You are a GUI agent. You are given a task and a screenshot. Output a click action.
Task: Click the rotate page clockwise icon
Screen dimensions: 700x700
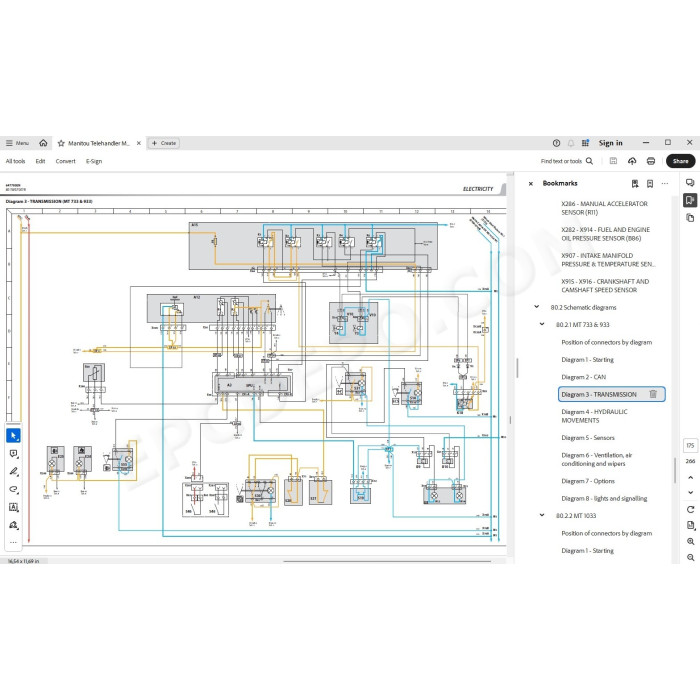691,509
